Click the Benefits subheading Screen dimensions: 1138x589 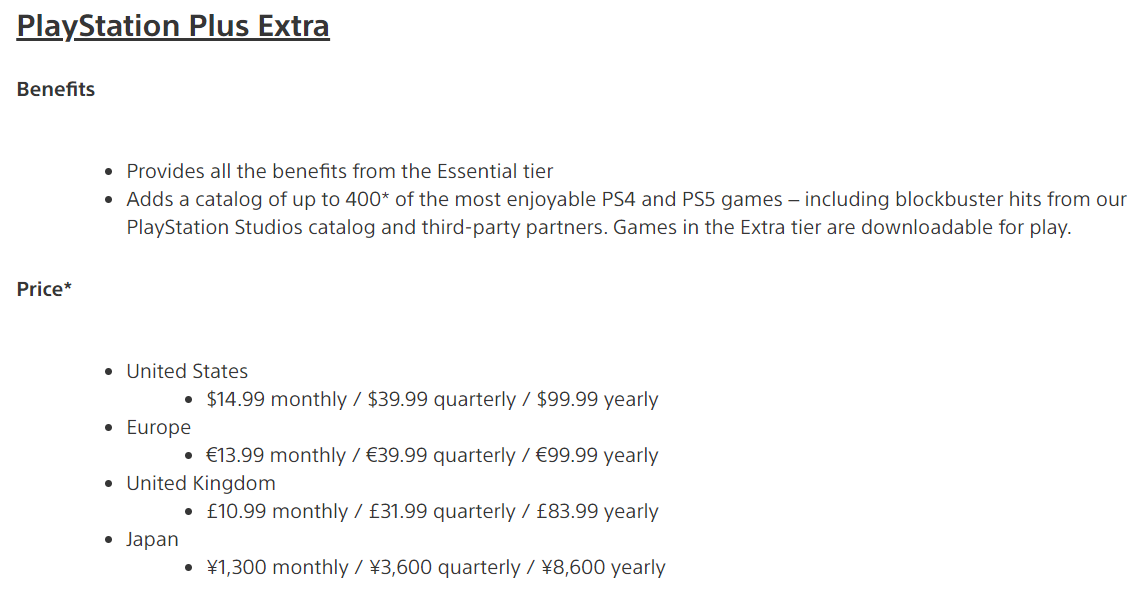pos(56,89)
